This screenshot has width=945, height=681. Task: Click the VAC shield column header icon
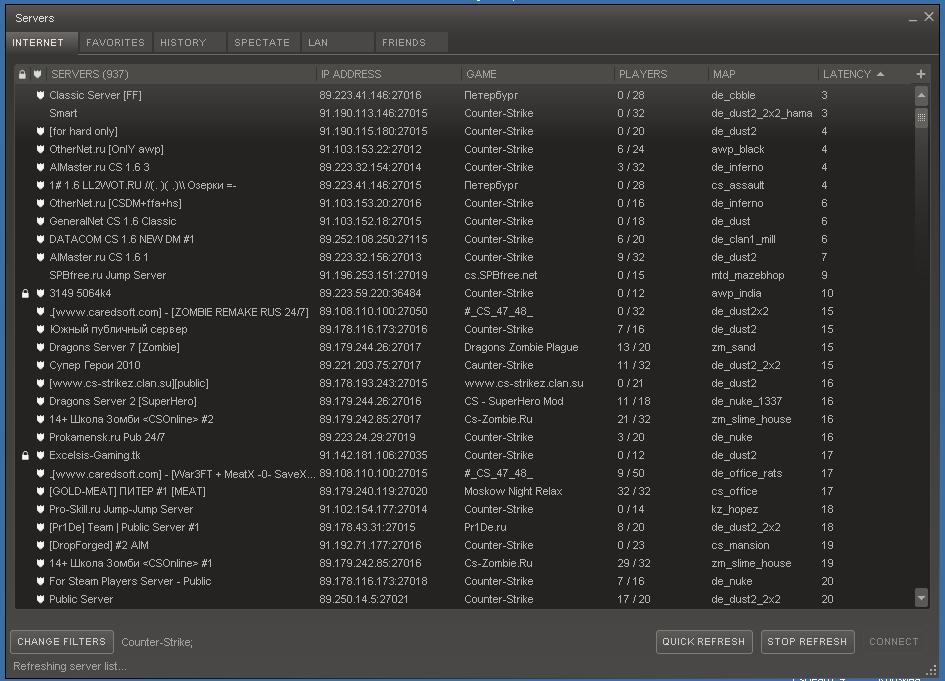37,74
